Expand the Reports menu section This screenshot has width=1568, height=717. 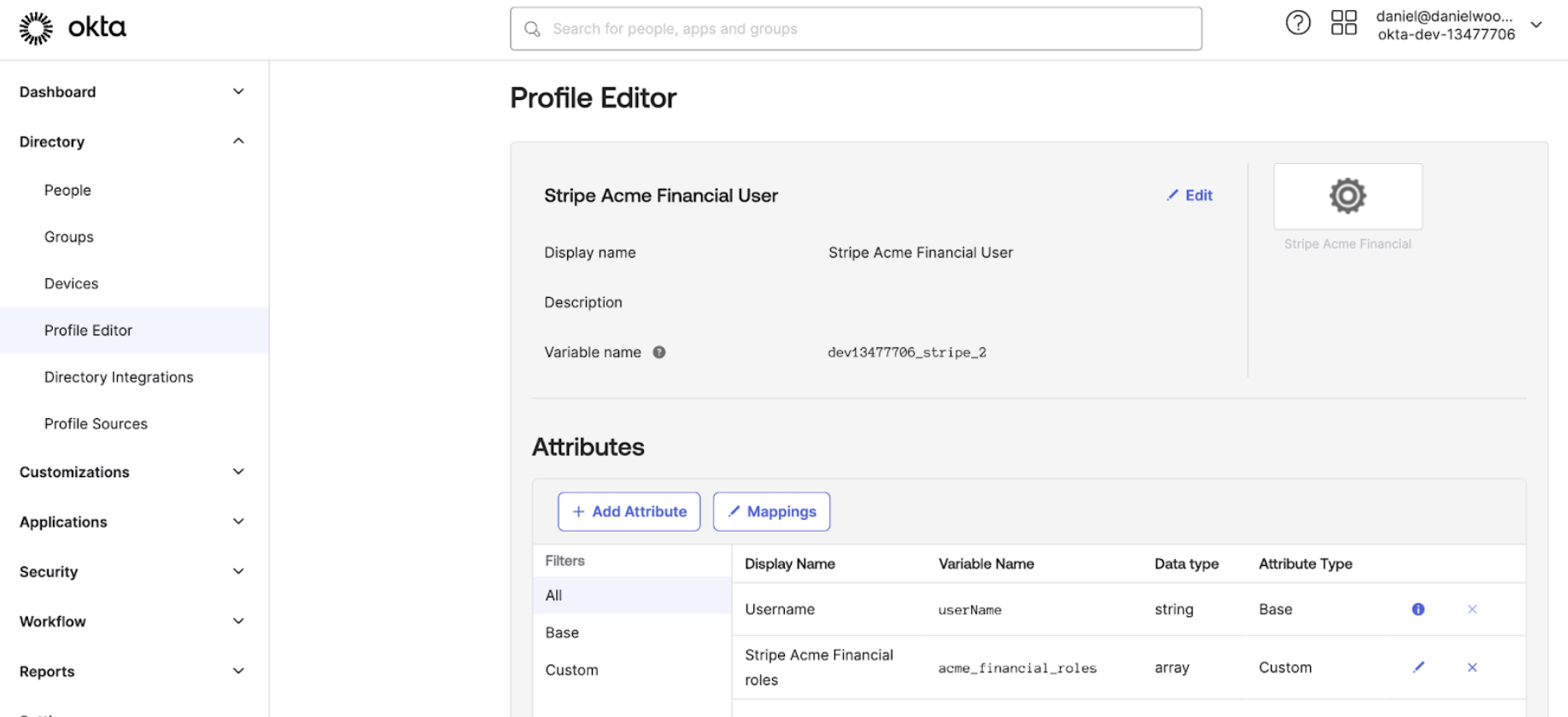click(x=238, y=671)
